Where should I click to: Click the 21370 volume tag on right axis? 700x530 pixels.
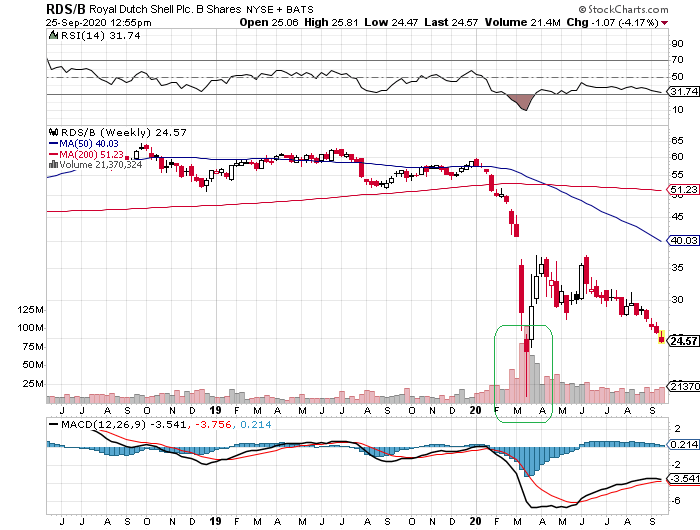683,386
